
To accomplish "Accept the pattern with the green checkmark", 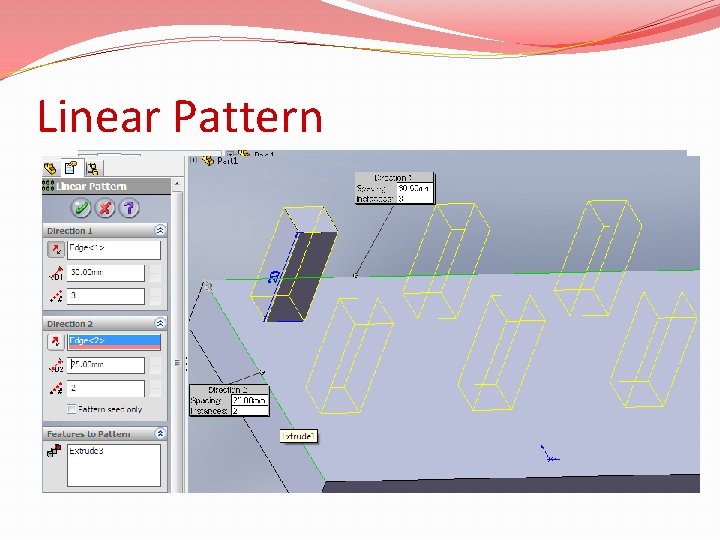I will (81, 208).
